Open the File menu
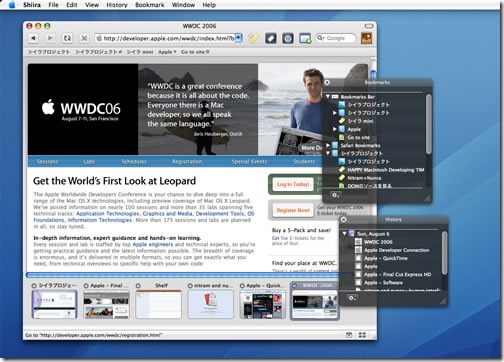504x362 pixels. pos(53,5)
